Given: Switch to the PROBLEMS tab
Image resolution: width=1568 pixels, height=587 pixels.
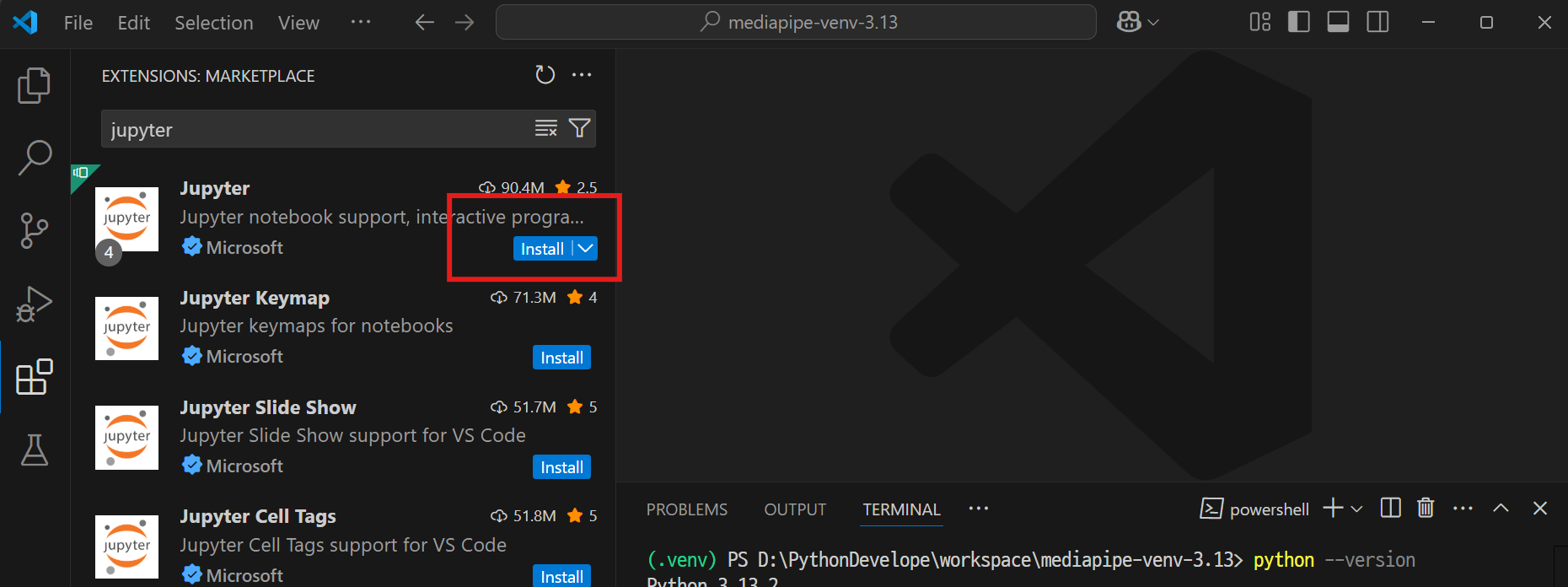Looking at the screenshot, I should 687,509.
